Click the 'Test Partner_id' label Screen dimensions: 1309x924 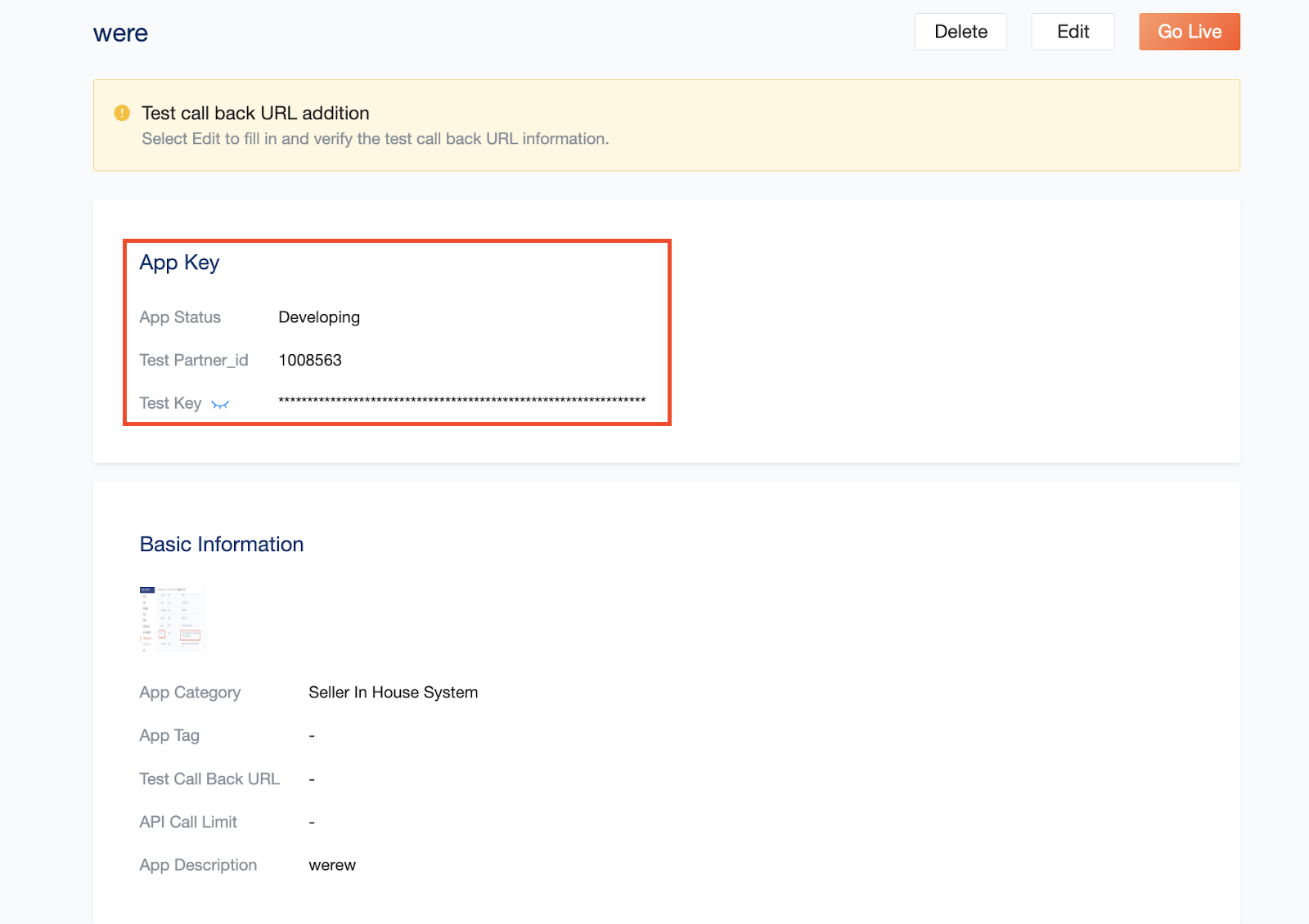tap(194, 361)
